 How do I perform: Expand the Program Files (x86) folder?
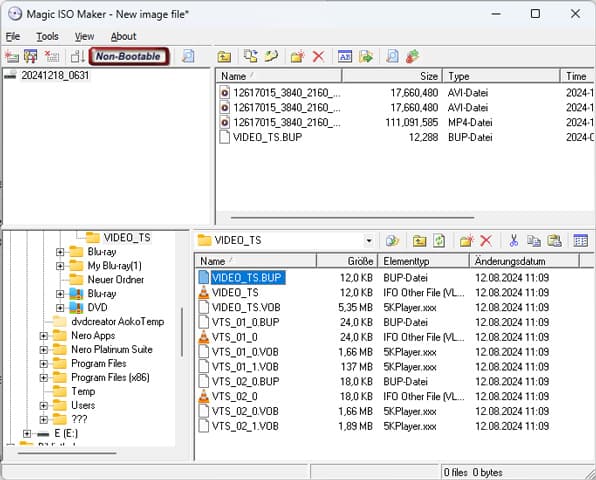[x=44, y=378]
